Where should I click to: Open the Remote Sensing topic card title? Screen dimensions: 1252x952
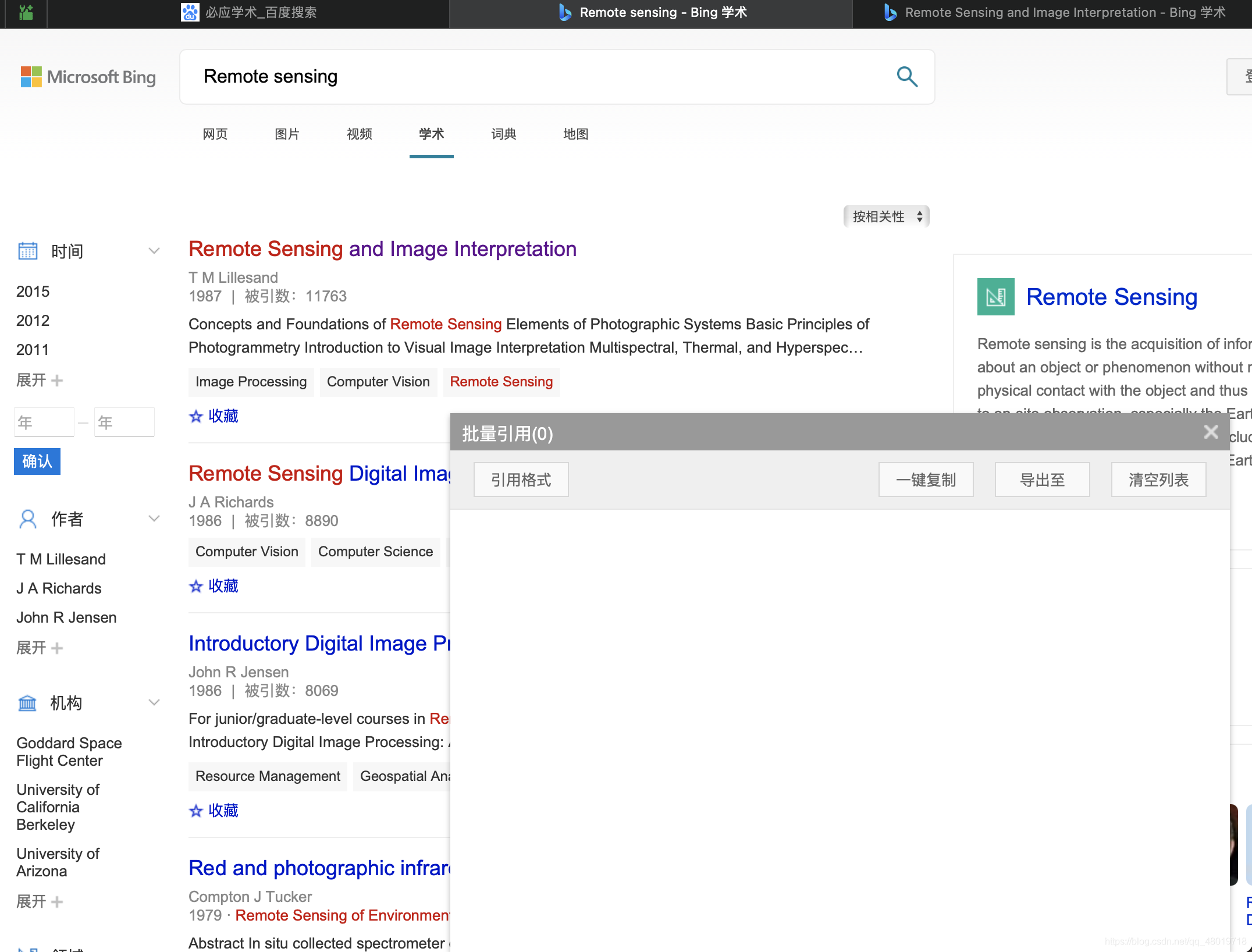[1112, 297]
